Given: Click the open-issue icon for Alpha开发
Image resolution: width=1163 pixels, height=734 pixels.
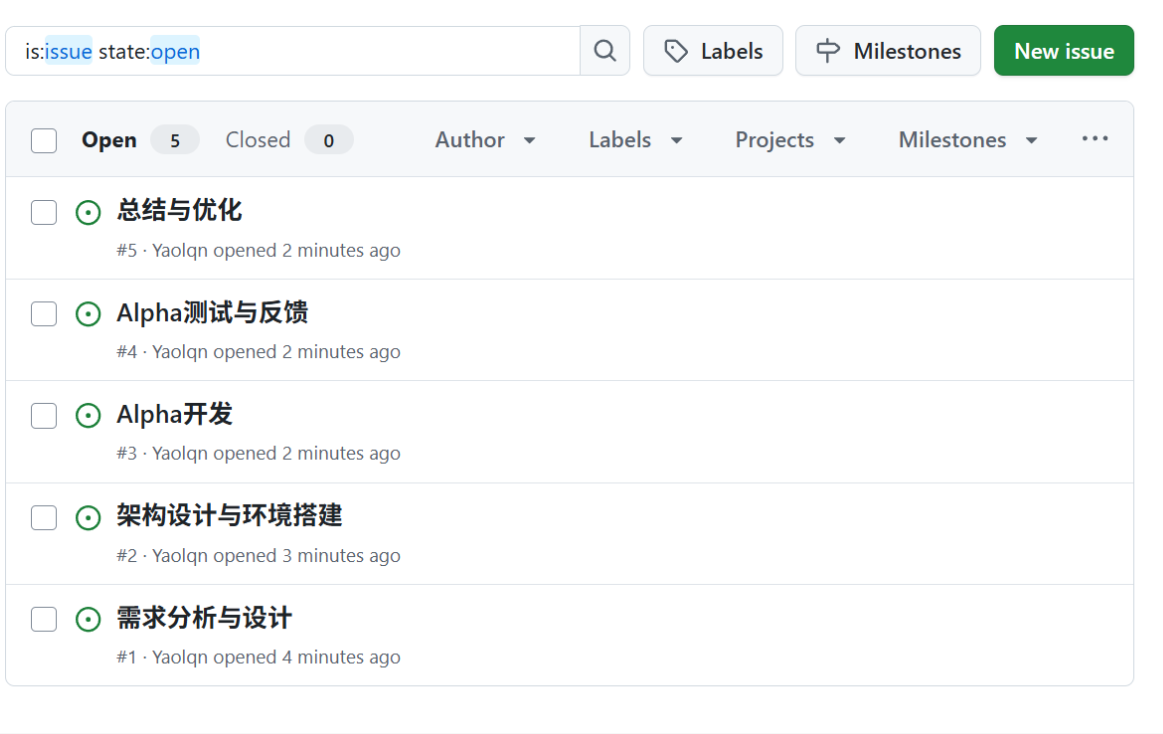Looking at the screenshot, I should pyautogui.click(x=88, y=416).
